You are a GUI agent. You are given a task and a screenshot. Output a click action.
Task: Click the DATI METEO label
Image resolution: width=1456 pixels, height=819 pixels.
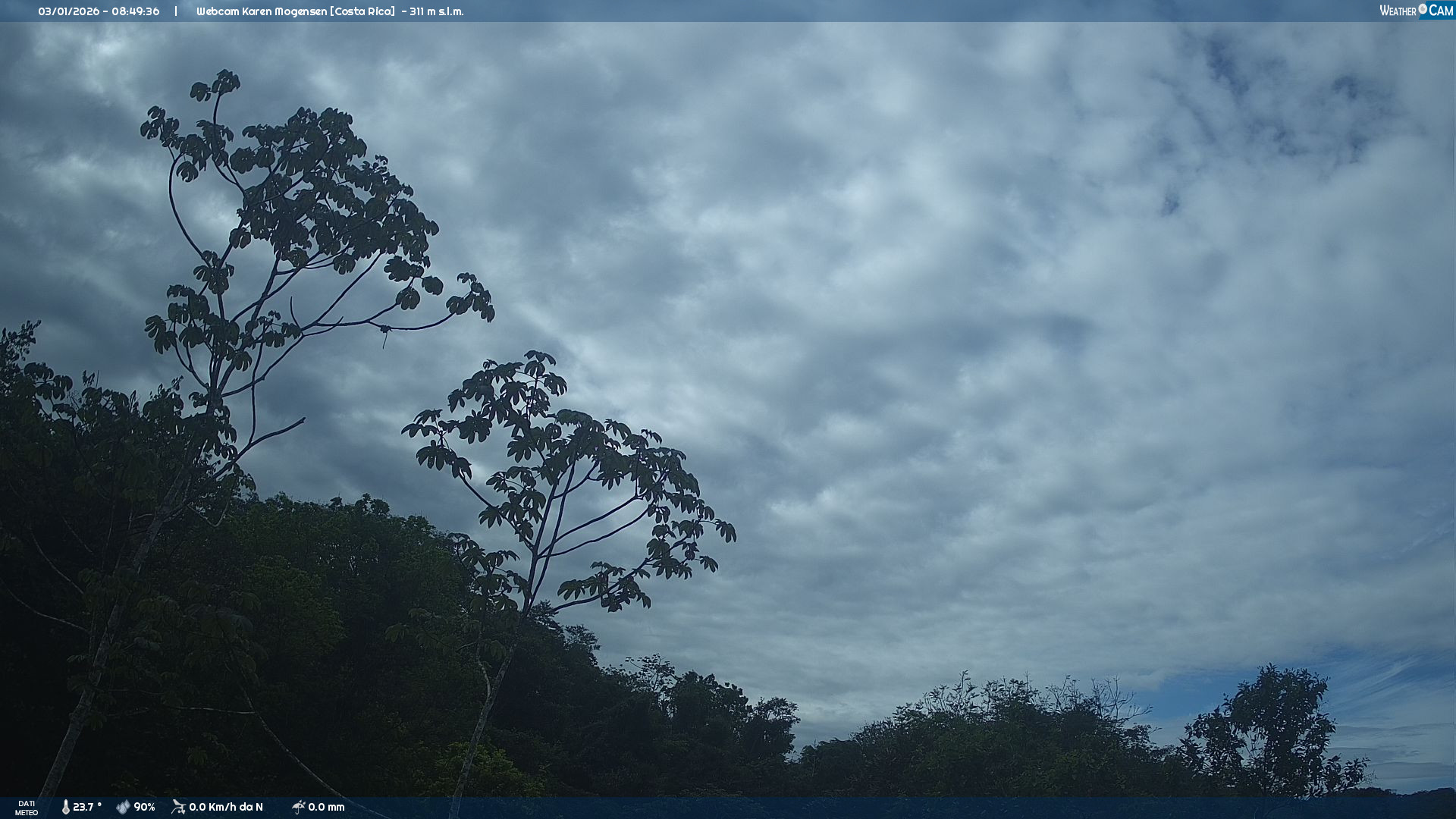pyautogui.click(x=27, y=808)
